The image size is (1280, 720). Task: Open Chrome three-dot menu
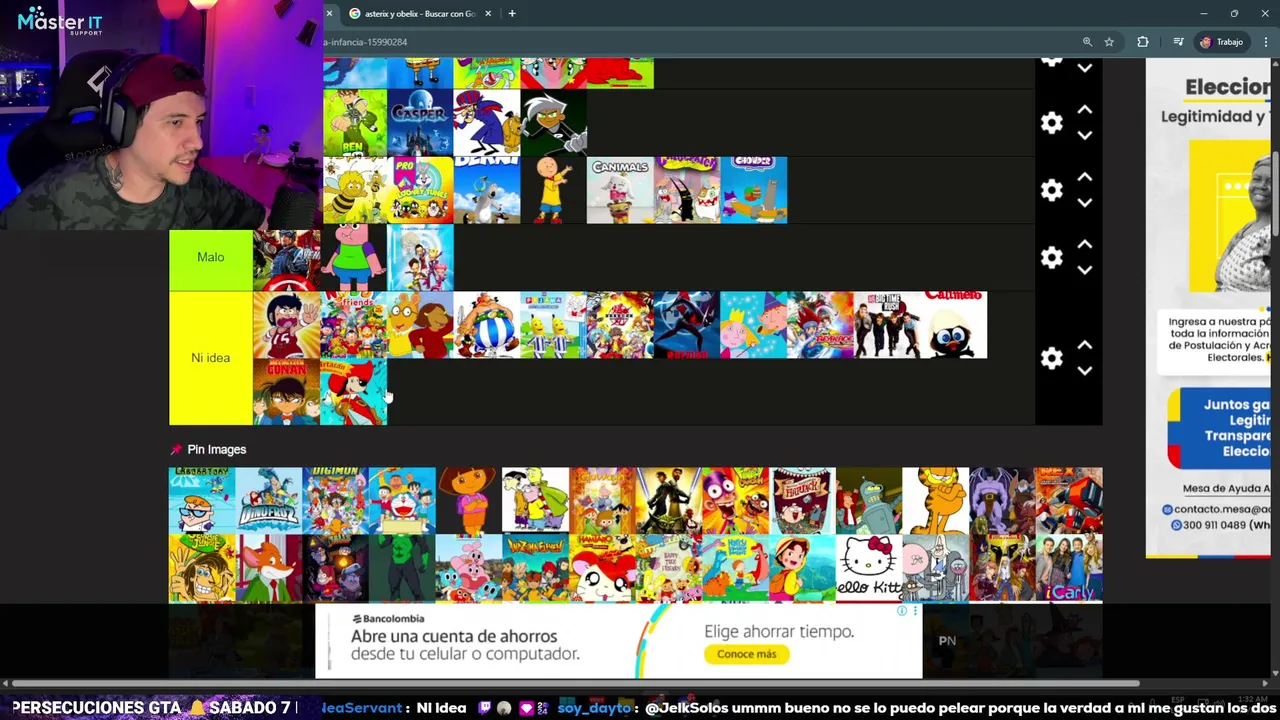1266,42
